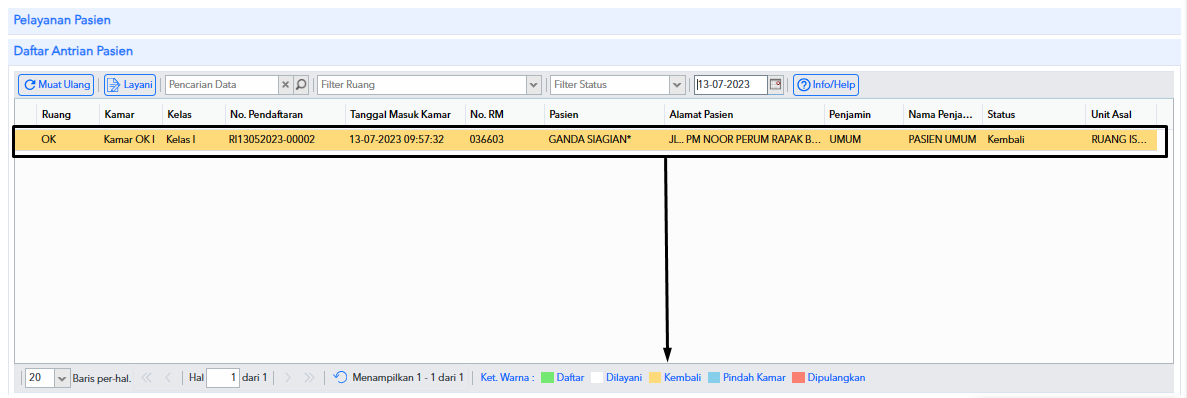Click the Kamar OK I cell
Screen dimensions: 1187x398
[x=130, y=140]
